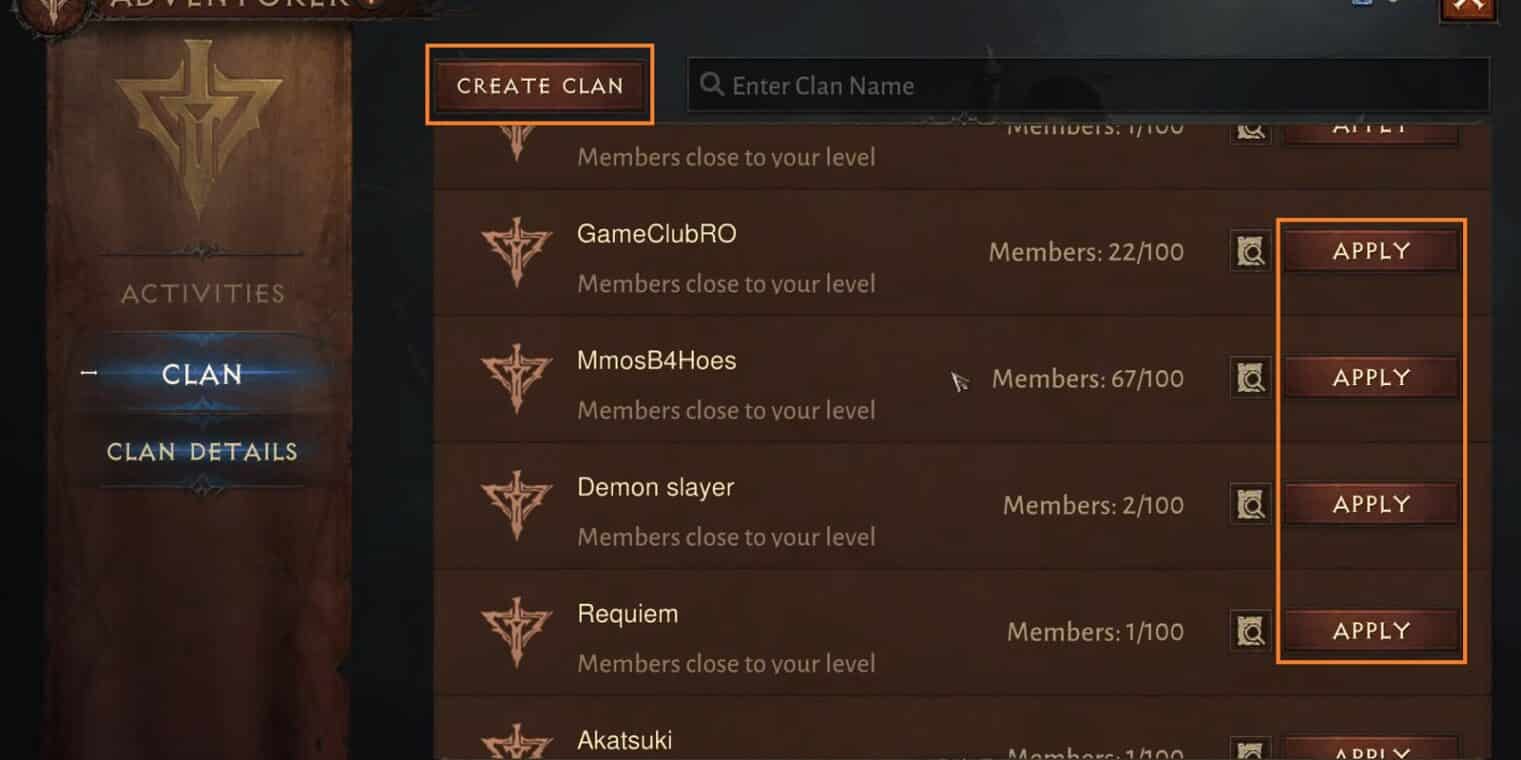Inspect the MmosB4Hoes clan details icon
The image size is (1521, 760).
[1250, 378]
